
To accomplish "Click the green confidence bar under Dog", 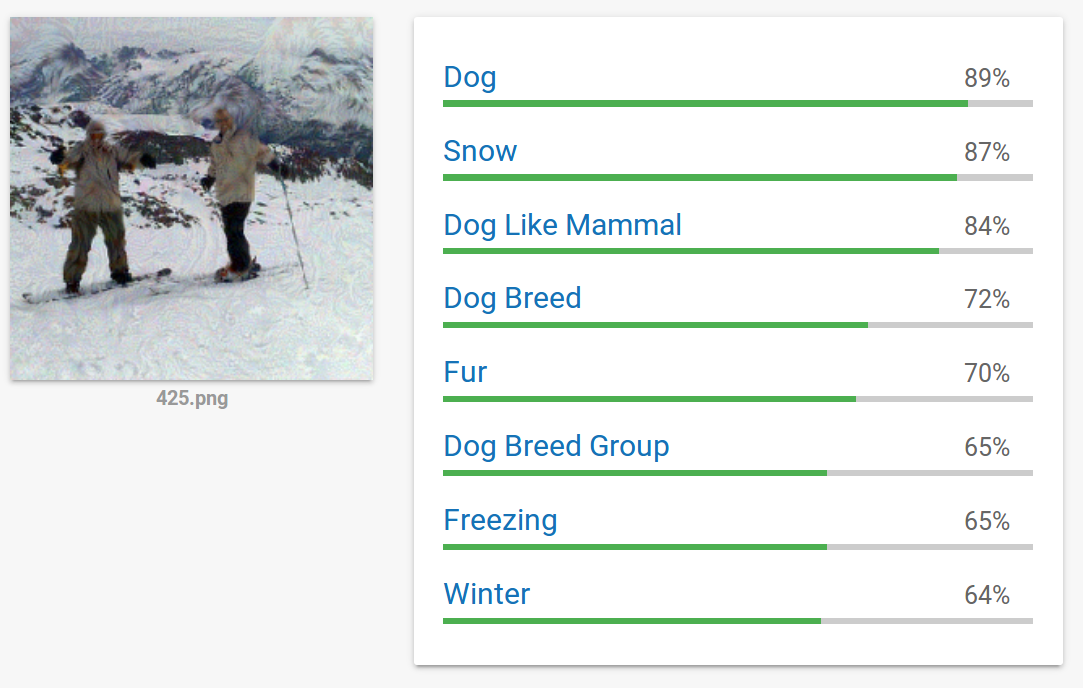I will [x=705, y=103].
